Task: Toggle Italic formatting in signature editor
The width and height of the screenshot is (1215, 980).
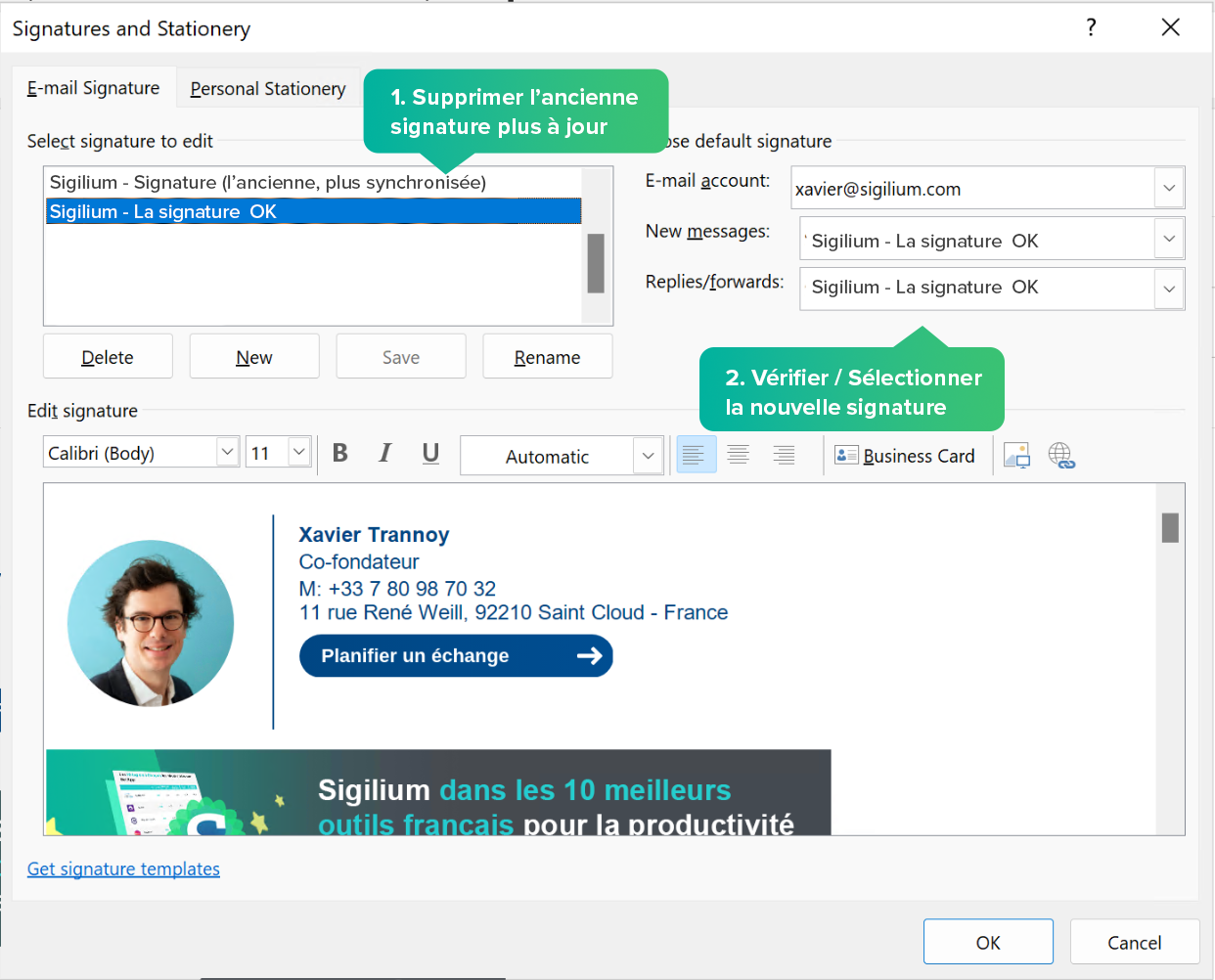Action: click(x=385, y=453)
